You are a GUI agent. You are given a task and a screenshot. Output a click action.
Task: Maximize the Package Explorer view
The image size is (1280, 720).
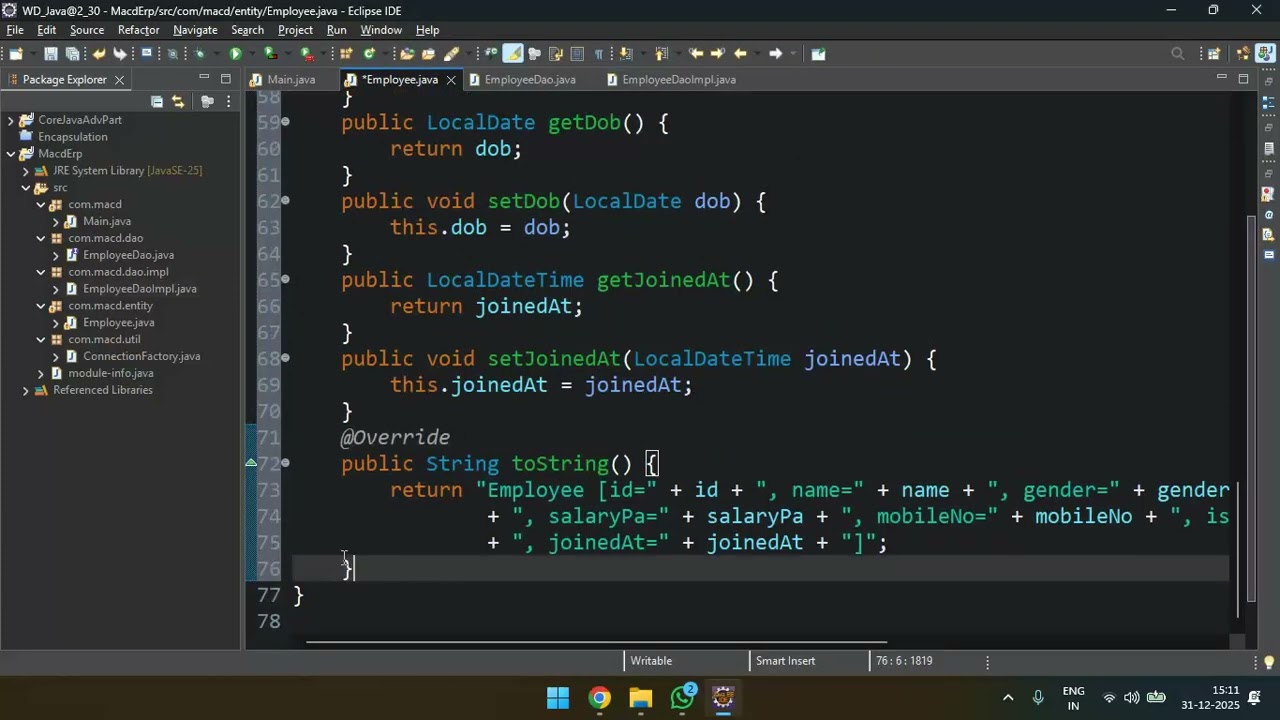[226, 78]
